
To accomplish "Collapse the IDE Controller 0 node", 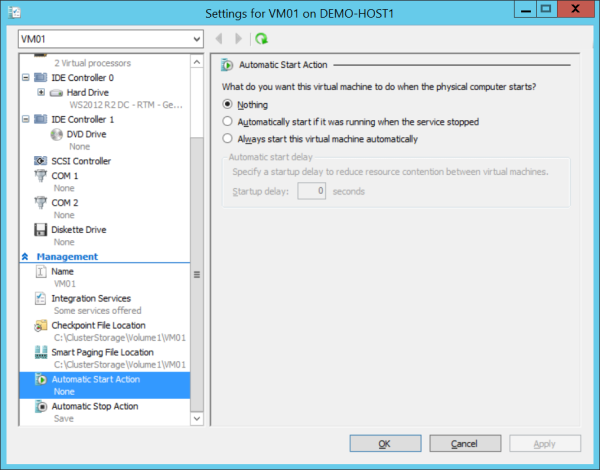I will coord(25,77).
